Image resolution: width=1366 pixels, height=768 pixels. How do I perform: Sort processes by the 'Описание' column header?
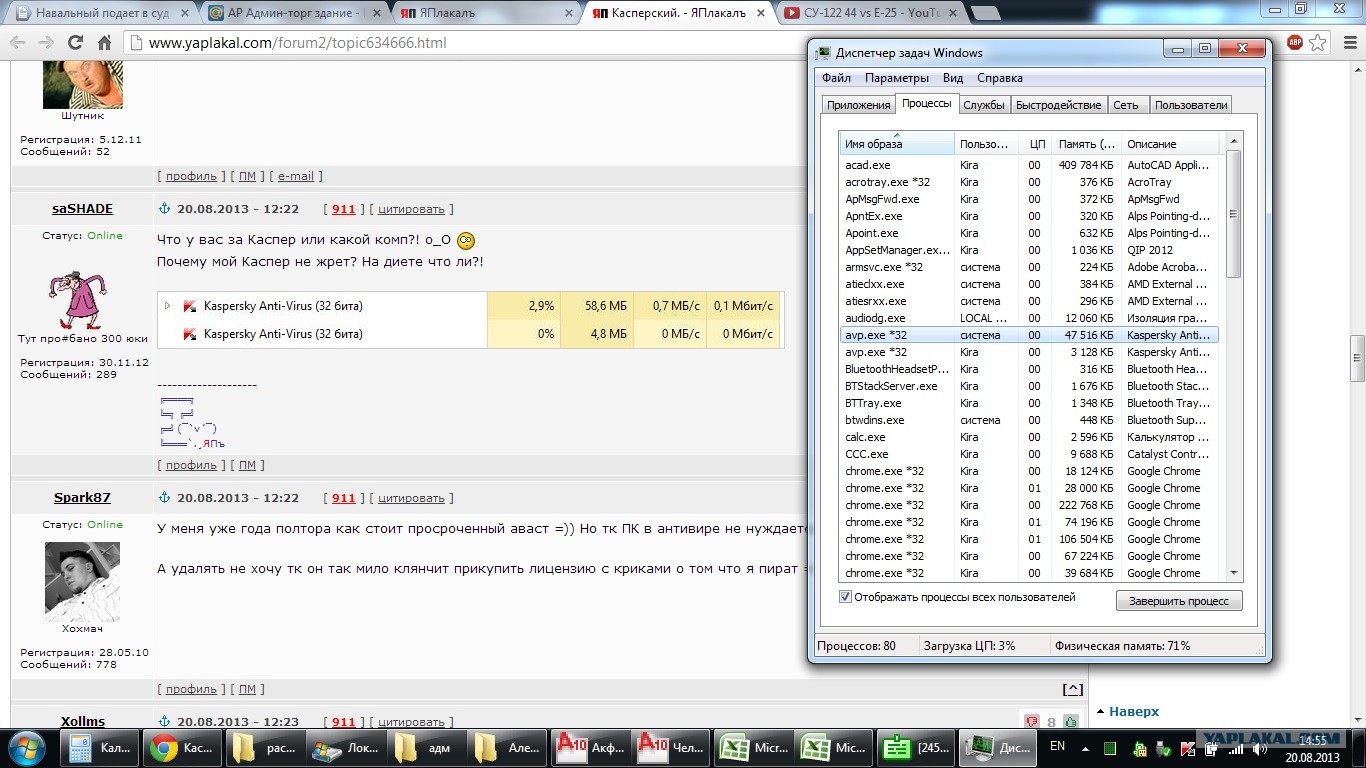click(1170, 144)
